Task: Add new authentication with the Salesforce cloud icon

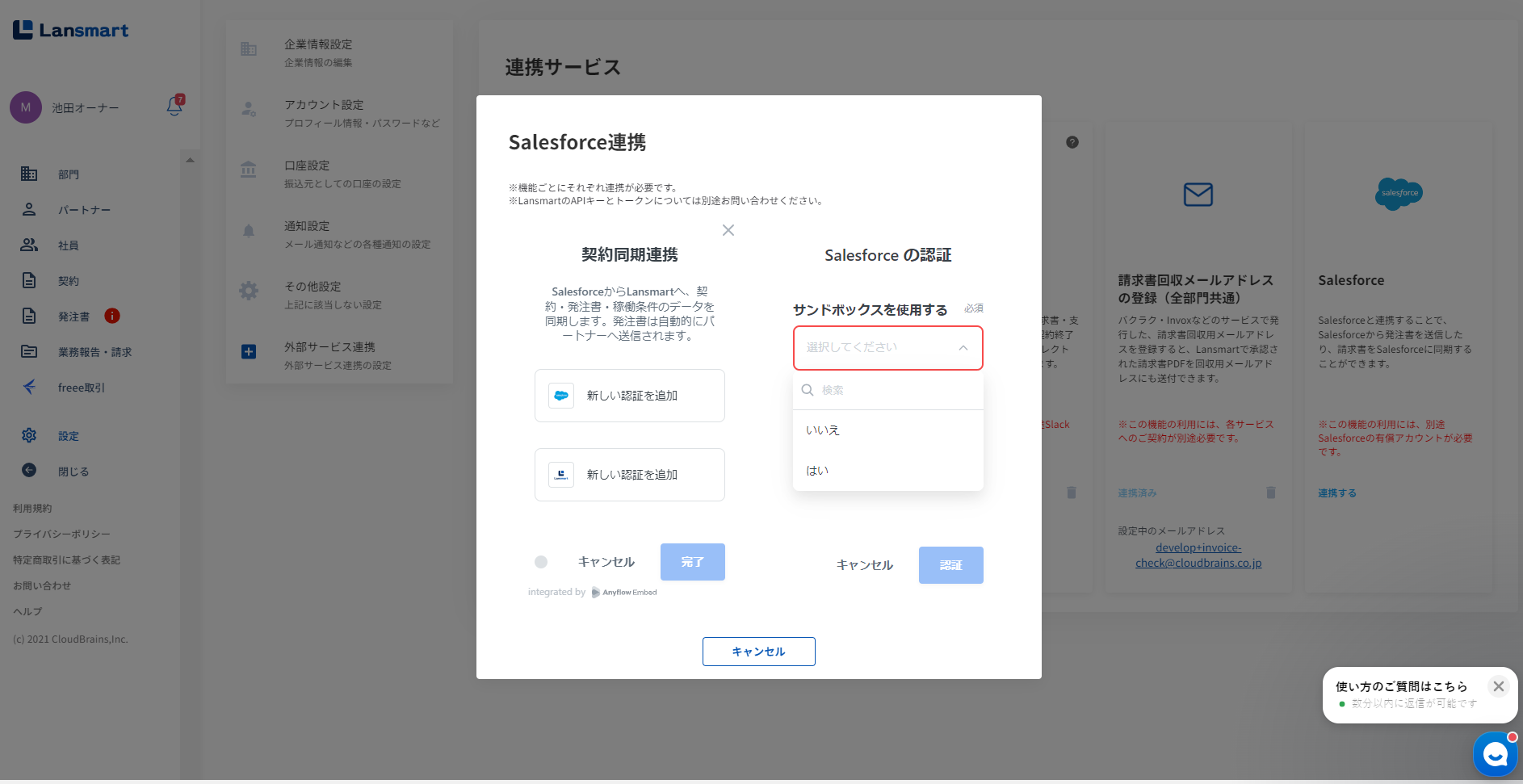Action: pyautogui.click(x=630, y=396)
